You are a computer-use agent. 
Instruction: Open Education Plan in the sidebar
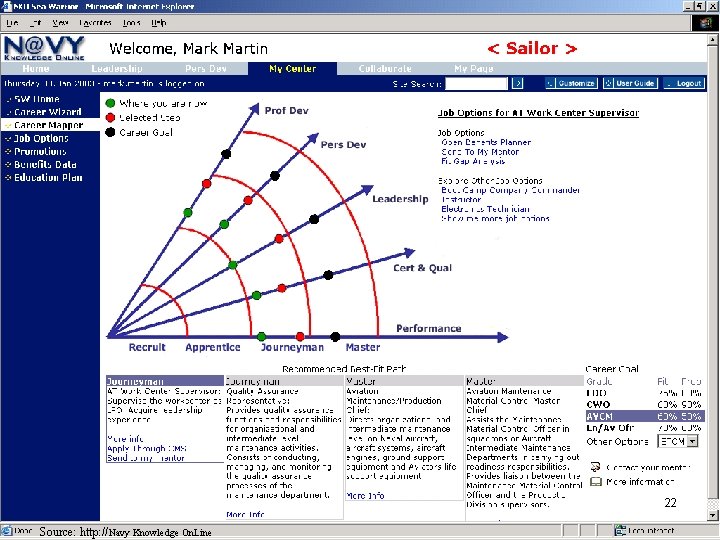coord(48,177)
